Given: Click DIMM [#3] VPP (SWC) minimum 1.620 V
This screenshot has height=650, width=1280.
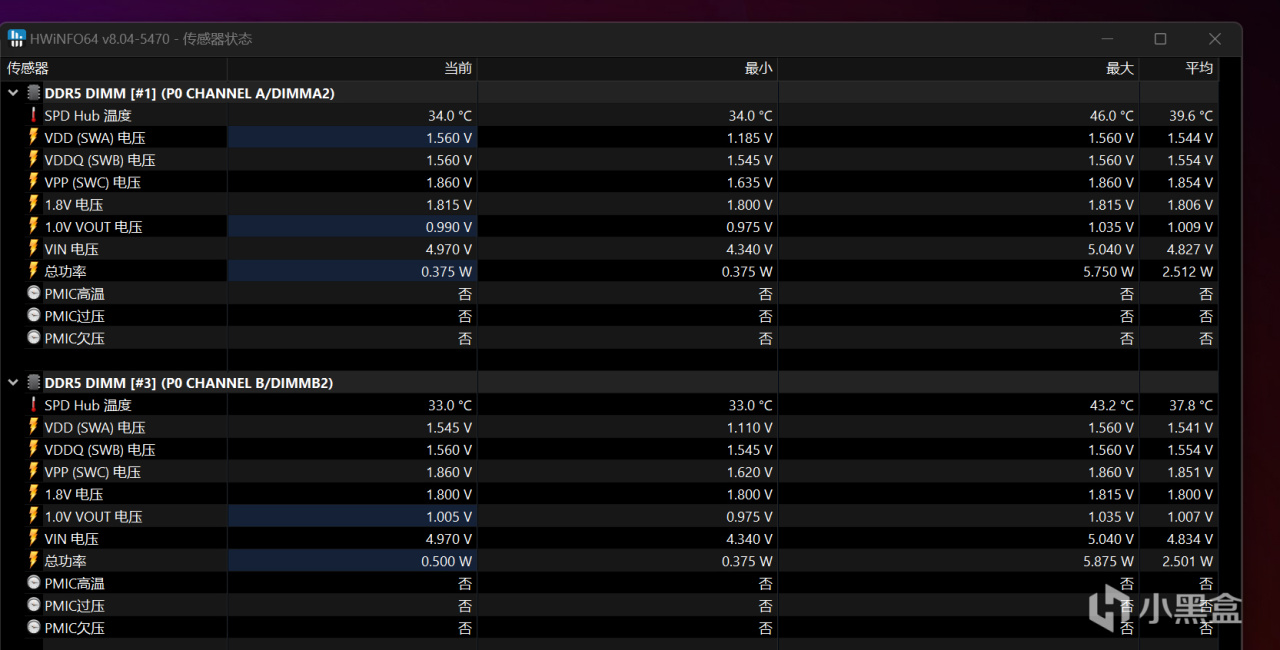Looking at the screenshot, I should coord(749,472).
